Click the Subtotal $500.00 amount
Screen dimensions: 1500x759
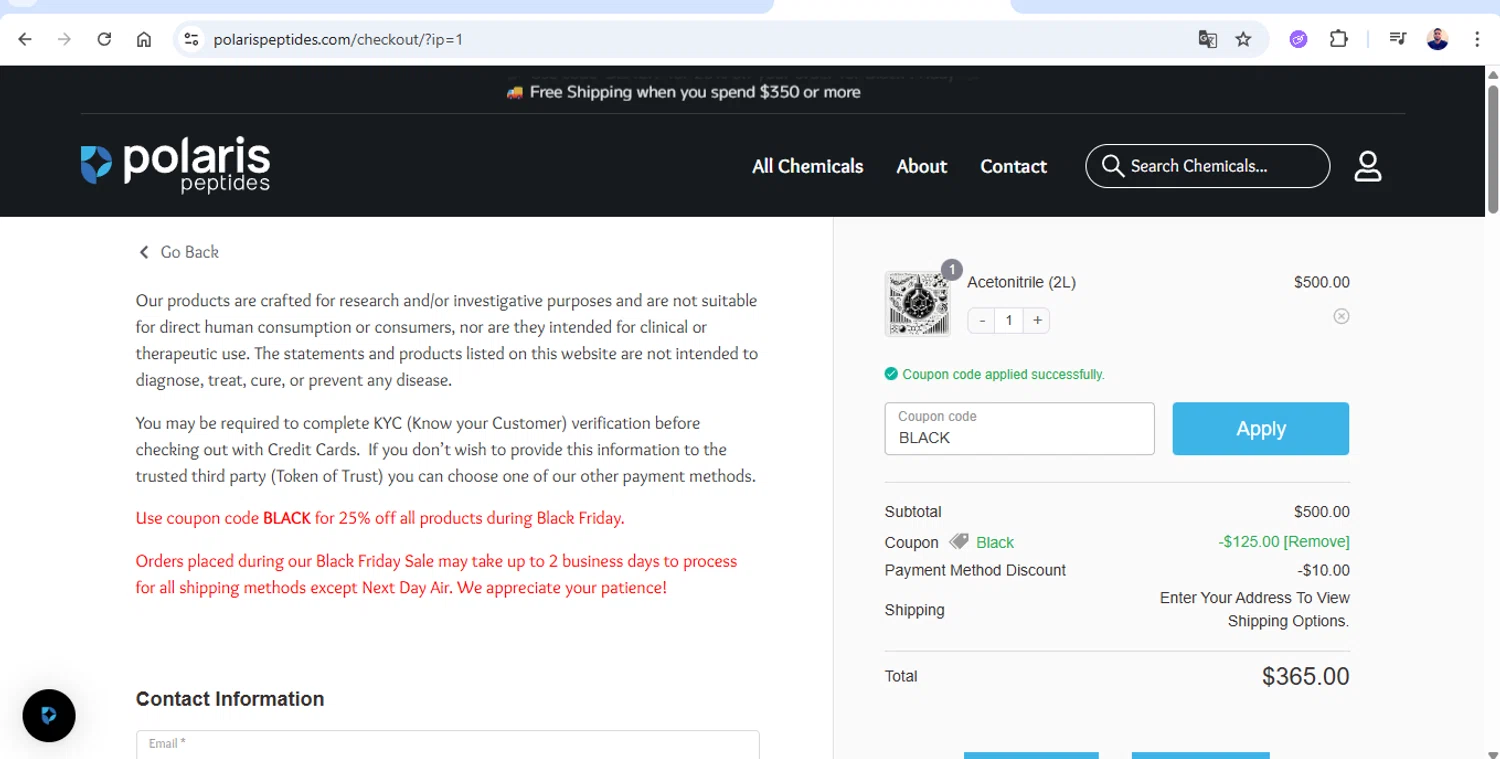click(1321, 511)
